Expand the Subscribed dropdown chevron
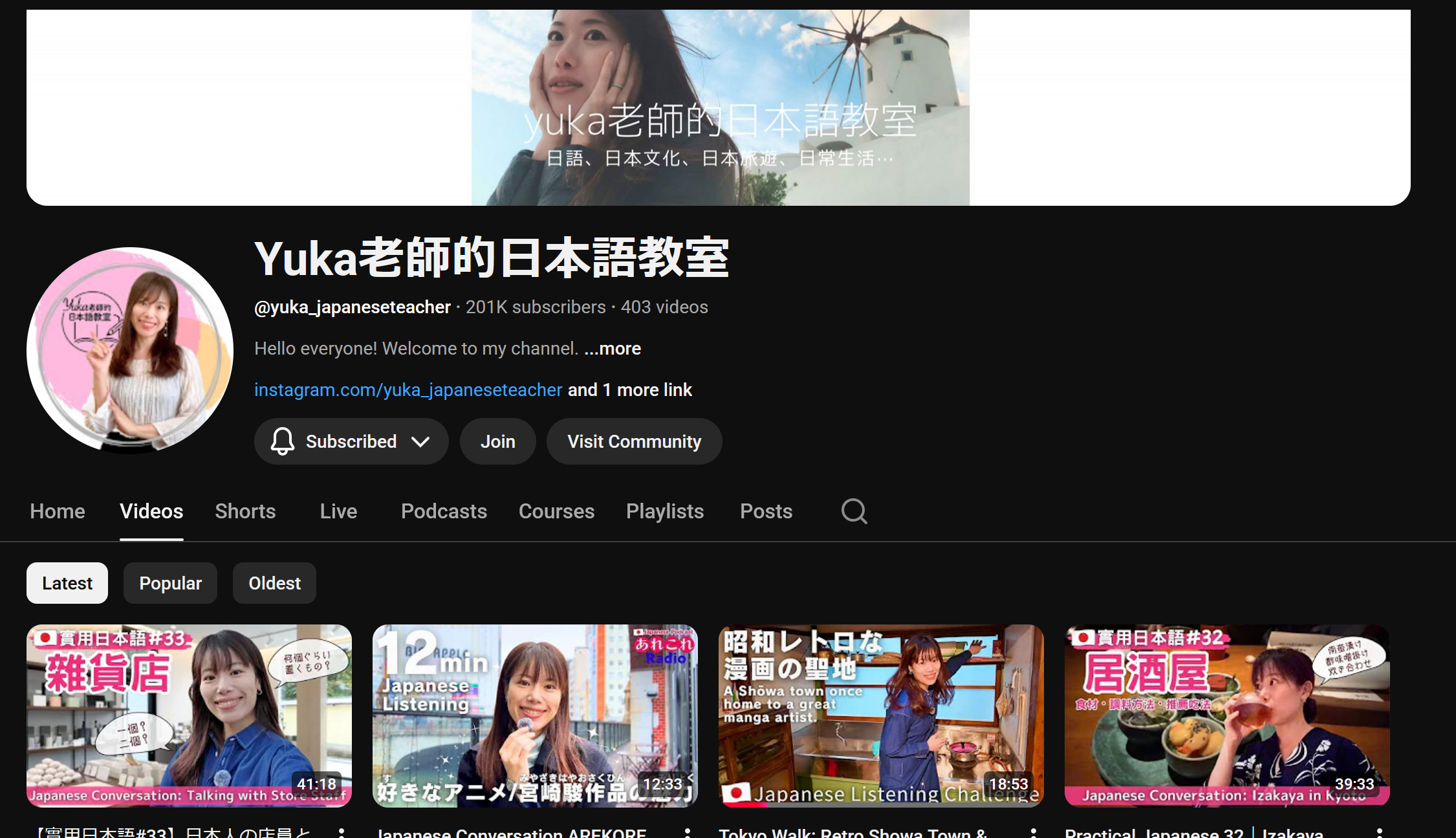The width and height of the screenshot is (1456, 838). [x=420, y=442]
